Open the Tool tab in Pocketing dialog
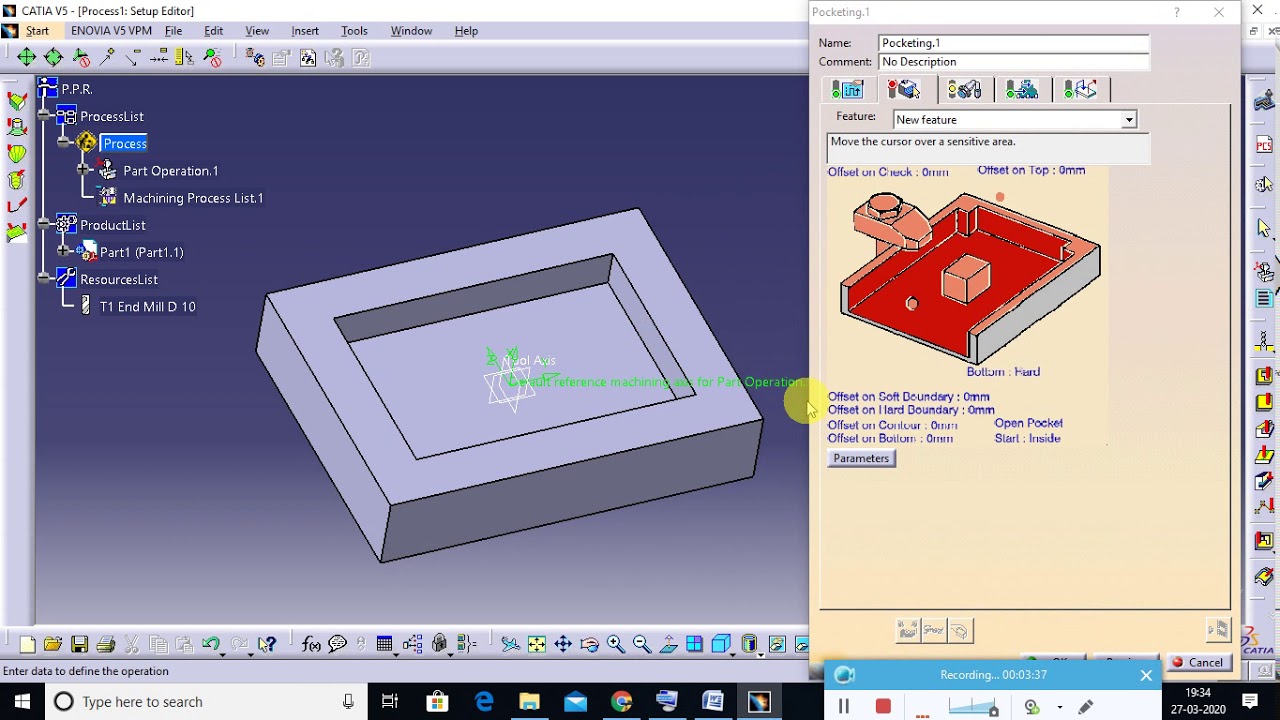 coord(965,90)
